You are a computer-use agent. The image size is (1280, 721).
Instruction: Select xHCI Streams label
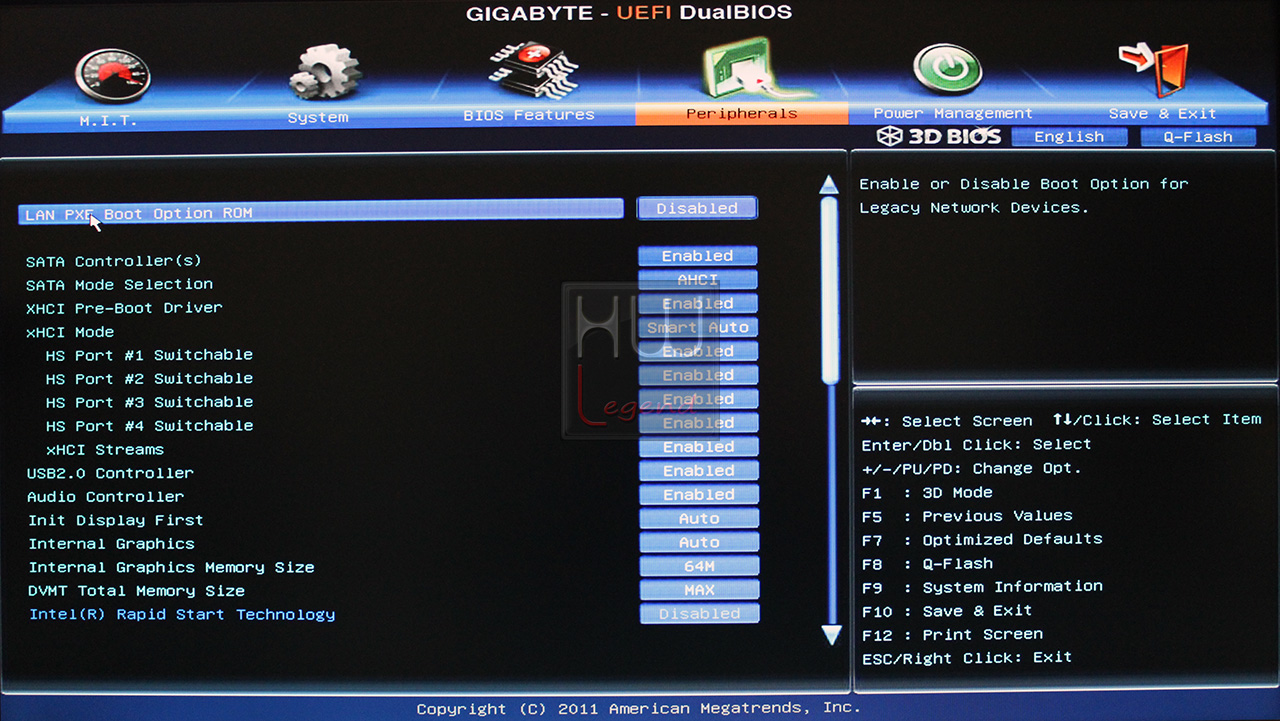tap(105, 450)
